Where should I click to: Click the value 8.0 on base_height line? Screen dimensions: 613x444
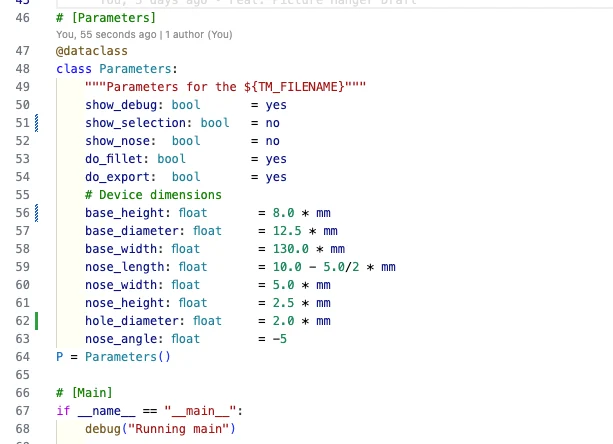coord(283,213)
